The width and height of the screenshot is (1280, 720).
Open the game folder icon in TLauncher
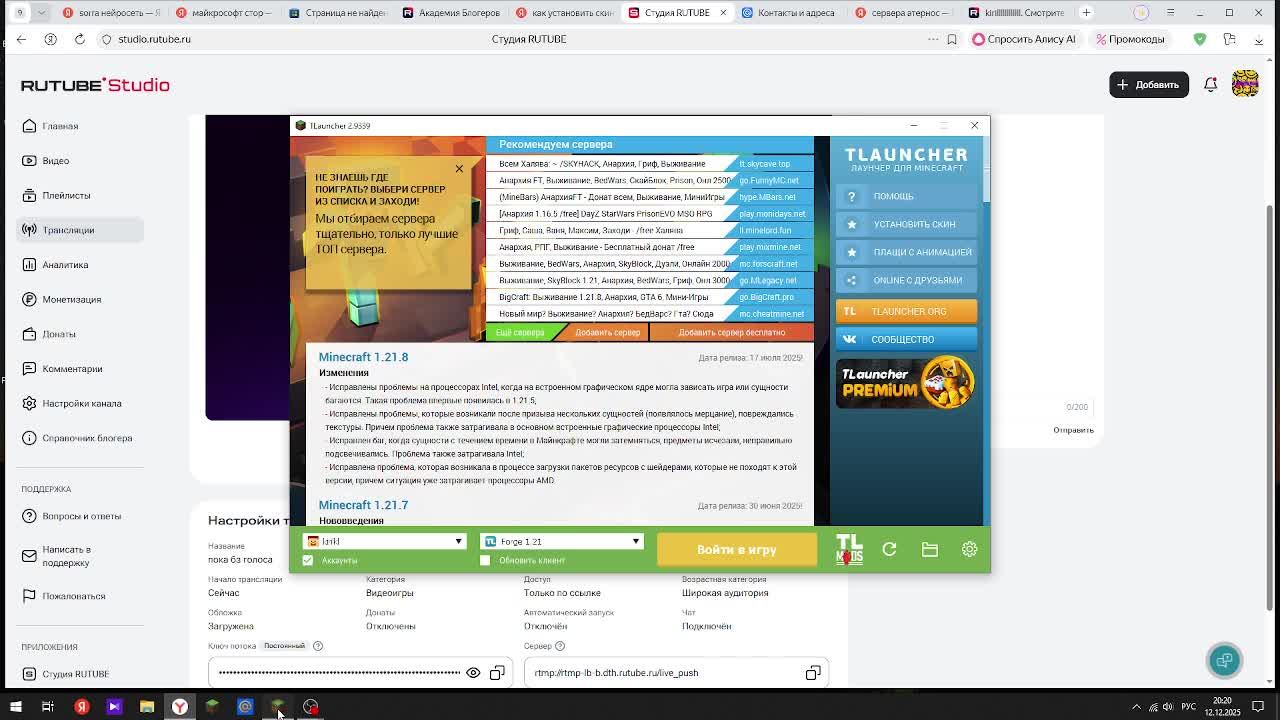929,549
